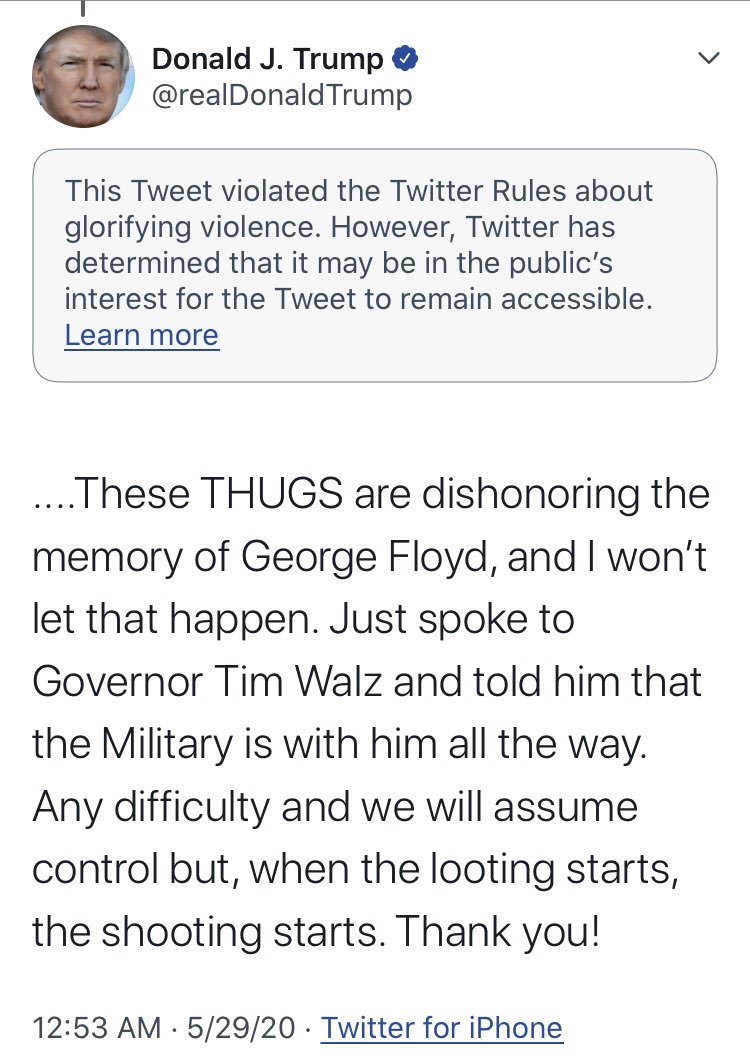Click the glorifying violence notice box

click(x=374, y=265)
